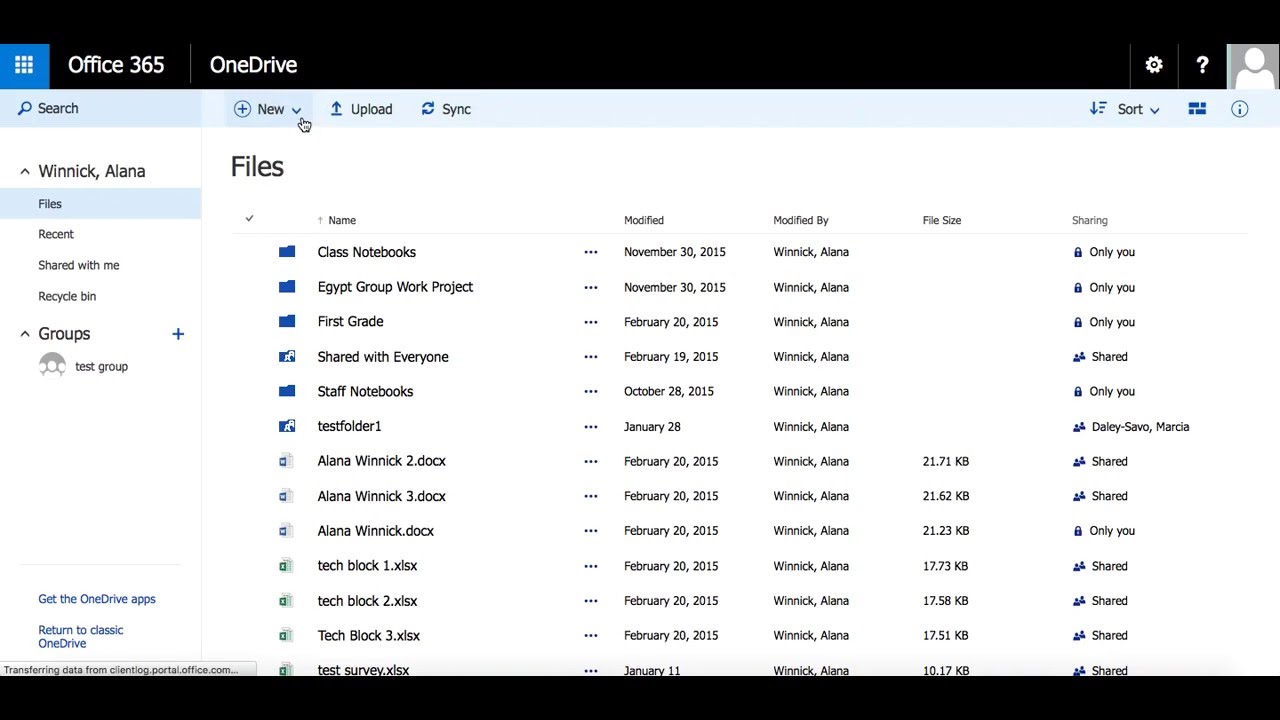The height and width of the screenshot is (720, 1280).
Task: Open more options for Egypt Group Work Project
Action: coord(591,287)
